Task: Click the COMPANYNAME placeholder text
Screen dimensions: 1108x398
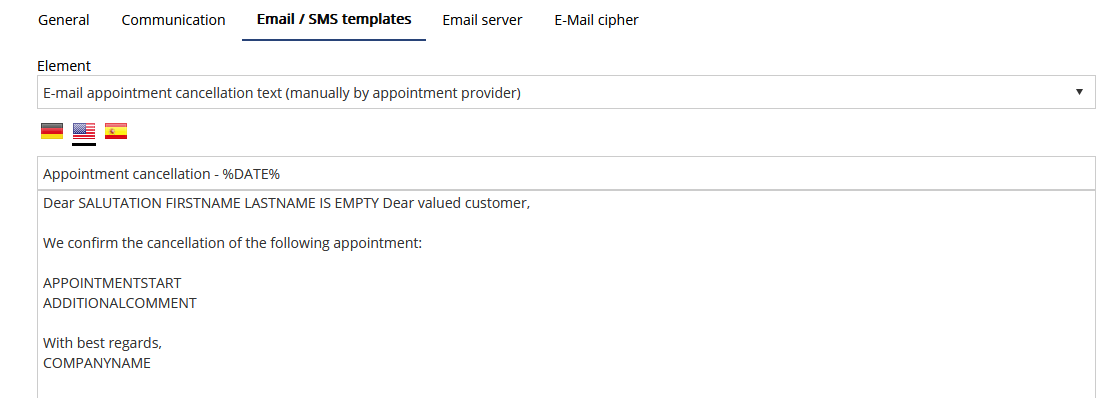Action: [x=97, y=363]
